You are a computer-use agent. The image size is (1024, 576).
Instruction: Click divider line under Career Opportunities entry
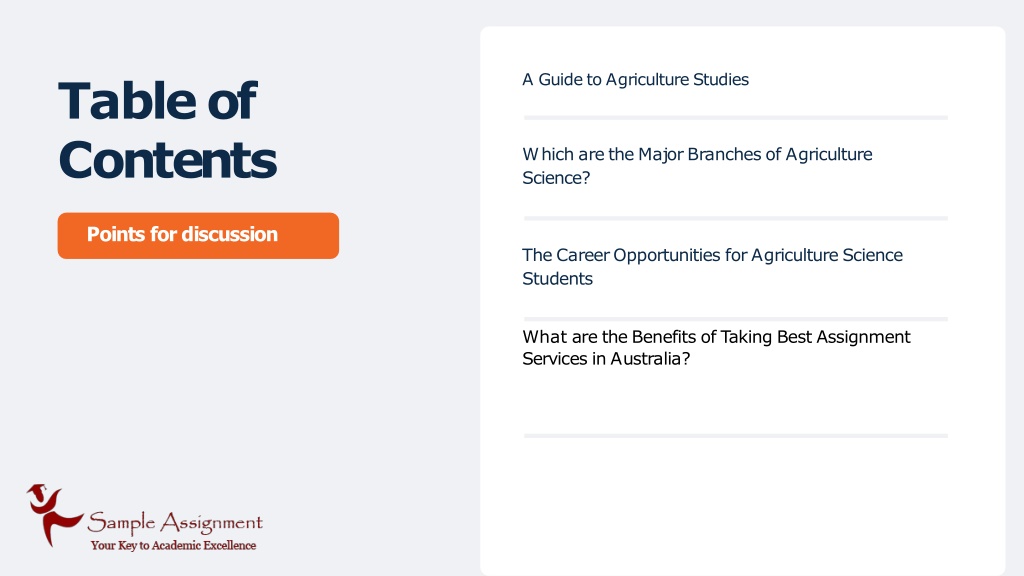click(735, 319)
